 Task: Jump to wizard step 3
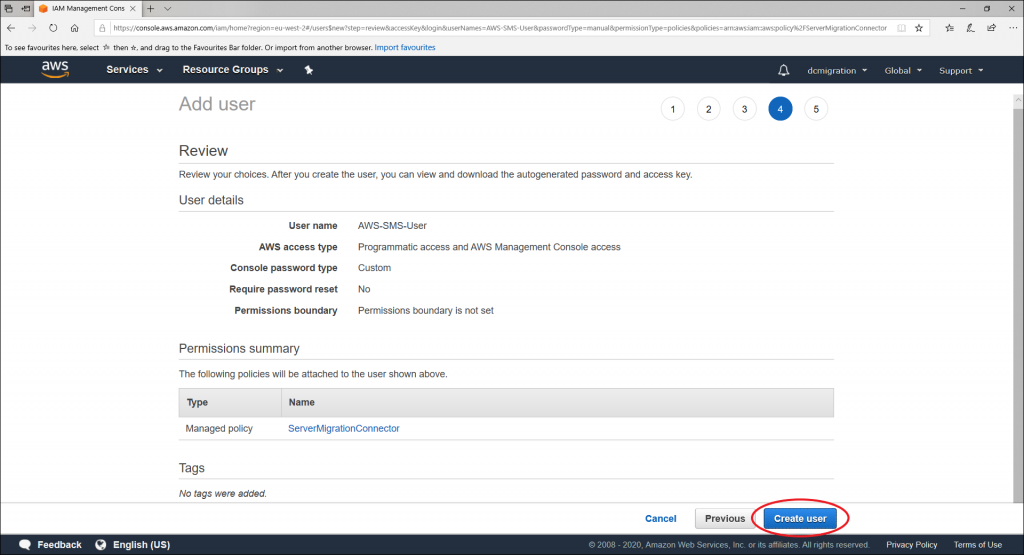click(744, 109)
